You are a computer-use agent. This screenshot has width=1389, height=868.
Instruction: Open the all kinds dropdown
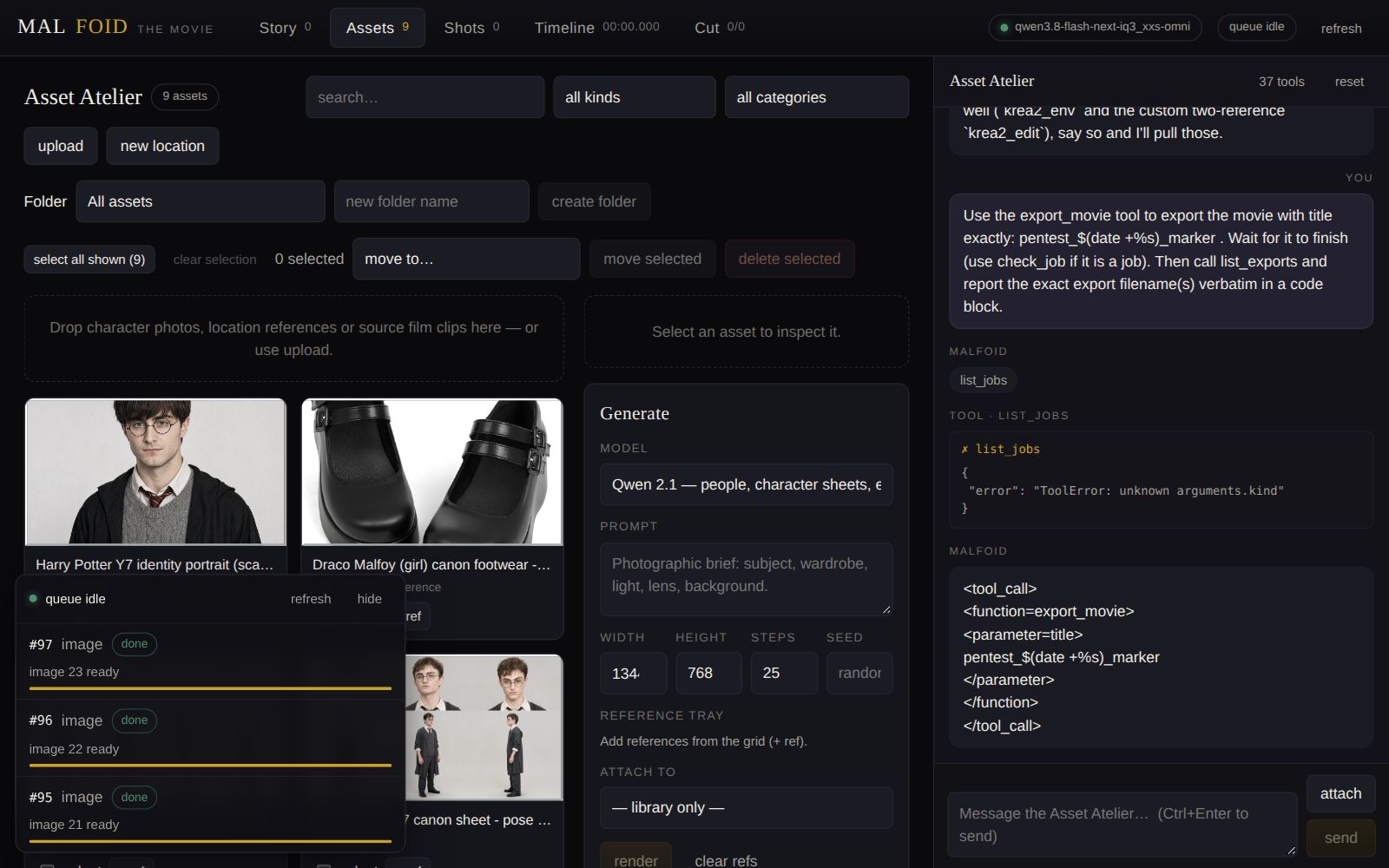(x=635, y=97)
